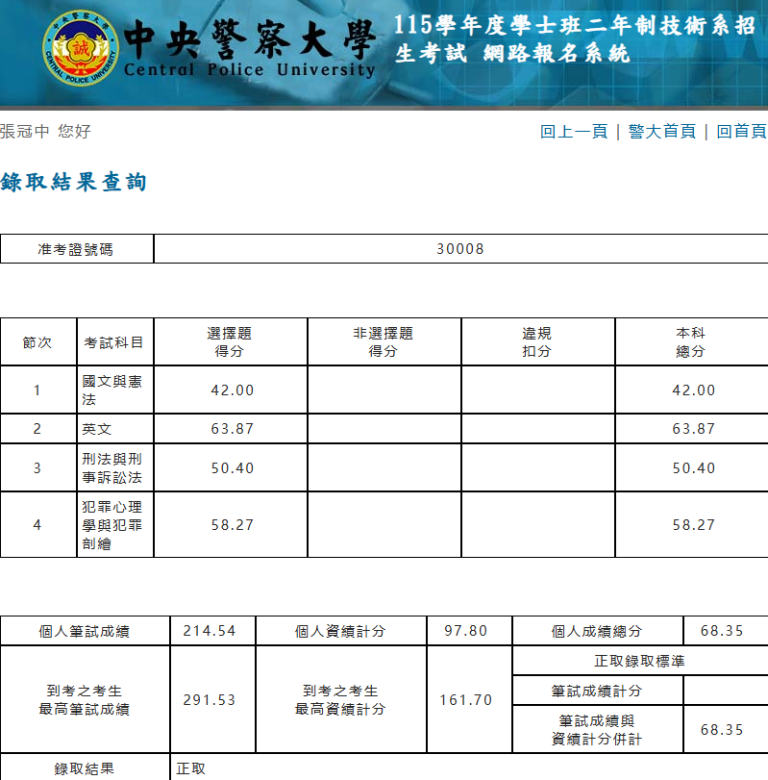The image size is (768, 780).
Task: Select the 國文與憲法 subject cell
Action: point(115,390)
